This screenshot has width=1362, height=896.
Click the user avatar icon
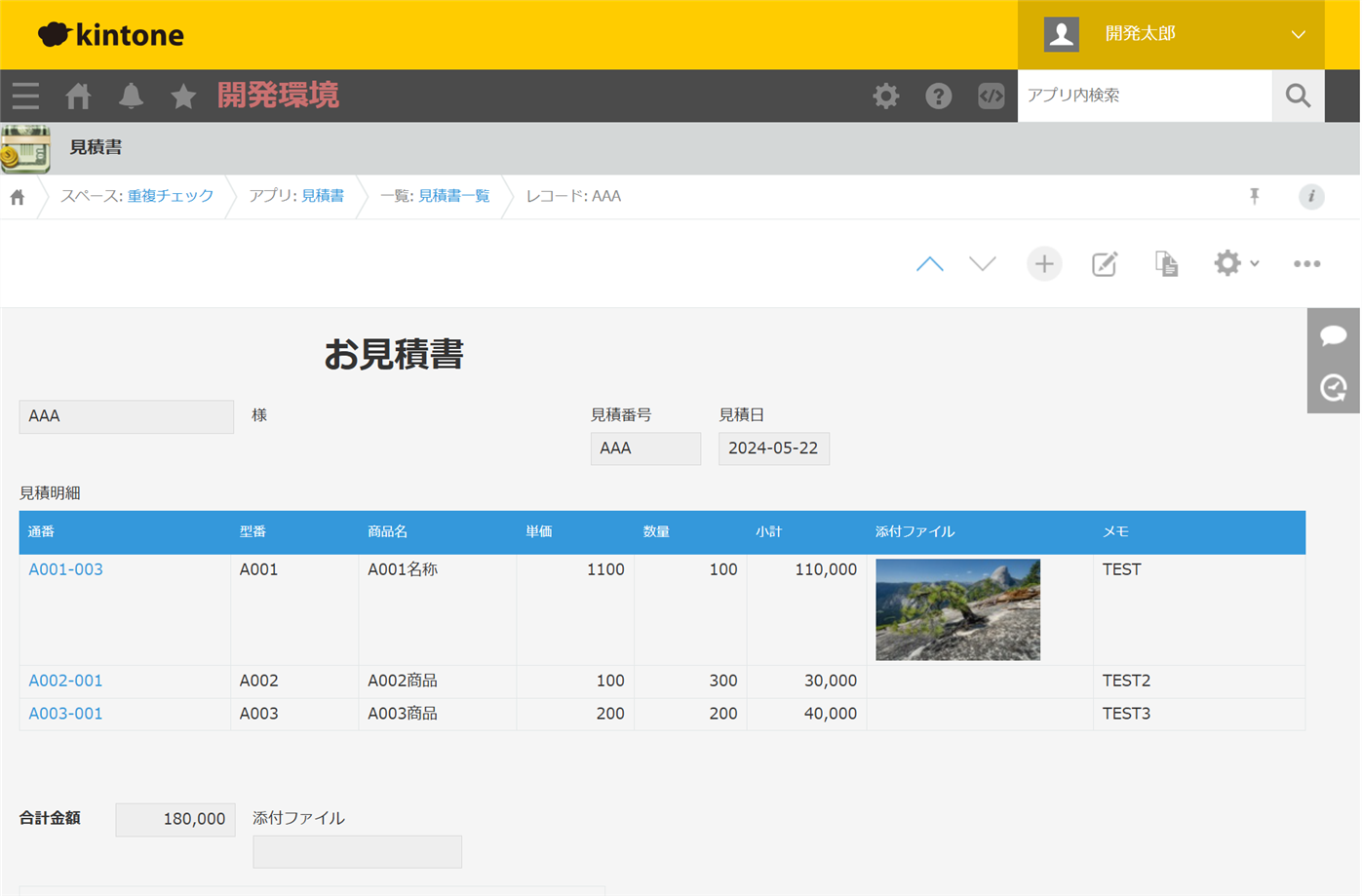[1062, 34]
